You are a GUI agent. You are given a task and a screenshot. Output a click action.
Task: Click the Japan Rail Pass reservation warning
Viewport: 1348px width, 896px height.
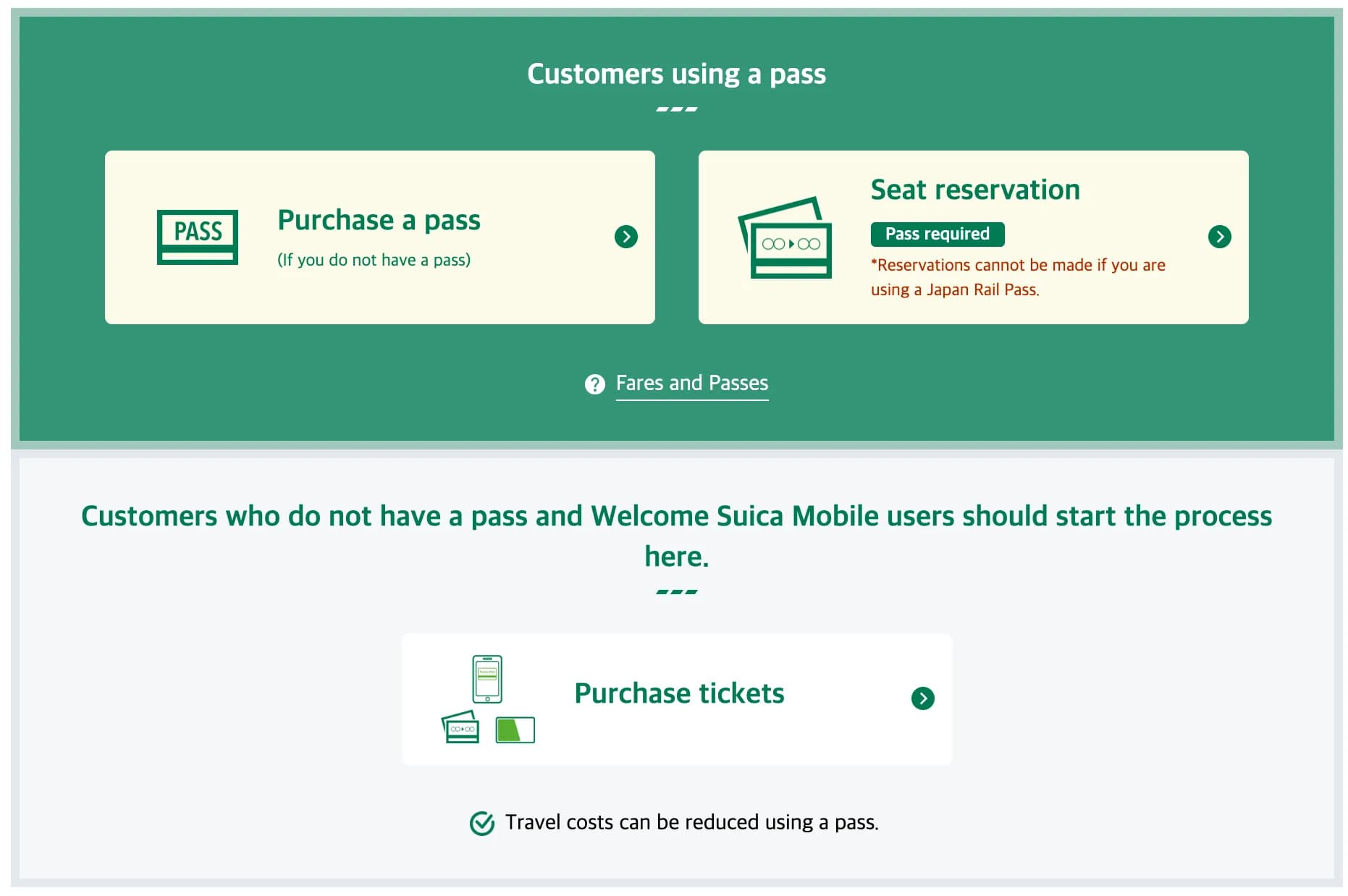1017,277
